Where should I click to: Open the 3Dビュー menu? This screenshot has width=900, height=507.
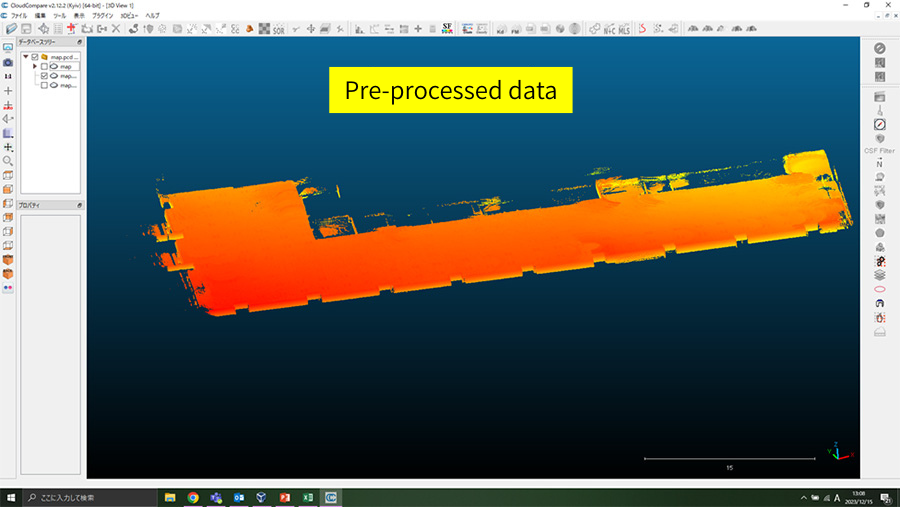(x=129, y=16)
